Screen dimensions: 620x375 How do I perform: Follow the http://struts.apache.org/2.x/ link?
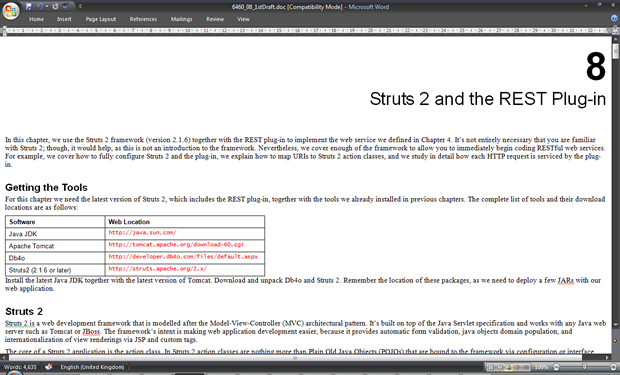[x=158, y=269]
